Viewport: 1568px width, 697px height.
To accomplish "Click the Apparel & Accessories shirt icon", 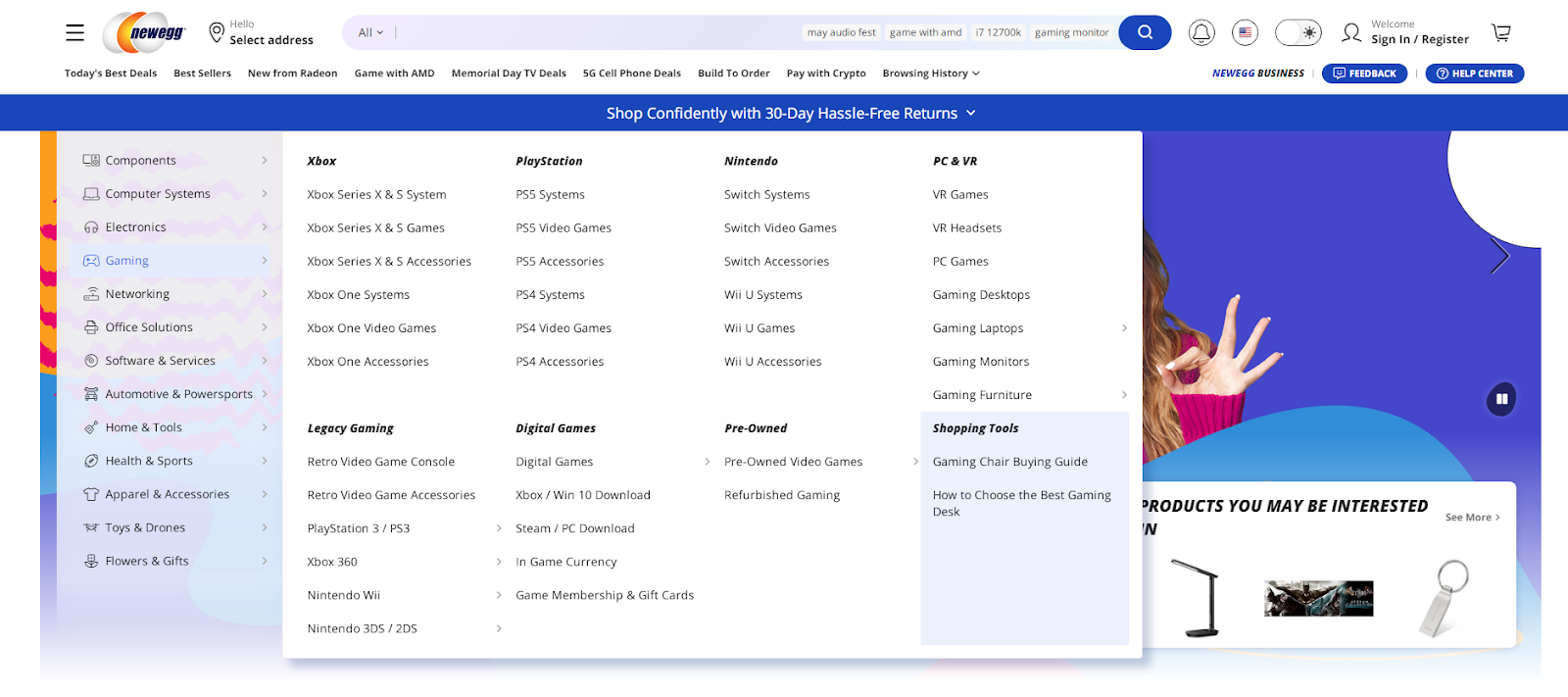I will [91, 494].
